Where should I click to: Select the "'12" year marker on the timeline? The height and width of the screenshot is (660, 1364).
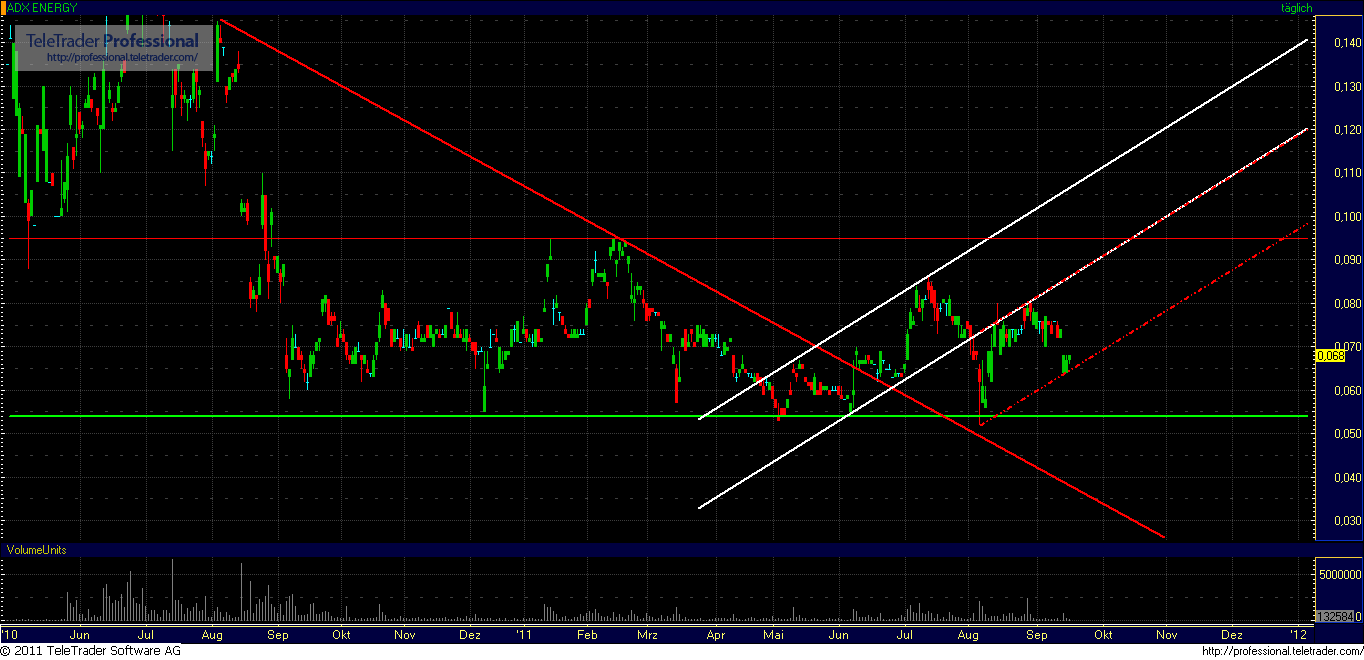(1297, 634)
